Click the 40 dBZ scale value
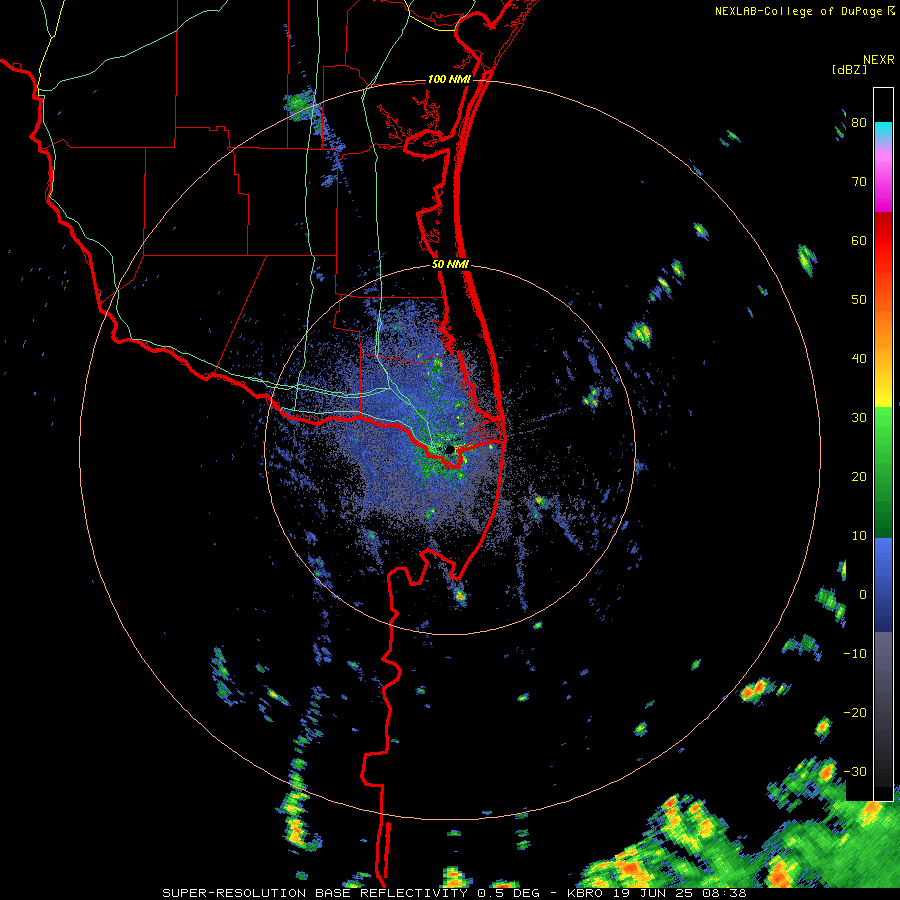The width and height of the screenshot is (900, 900). [x=859, y=359]
